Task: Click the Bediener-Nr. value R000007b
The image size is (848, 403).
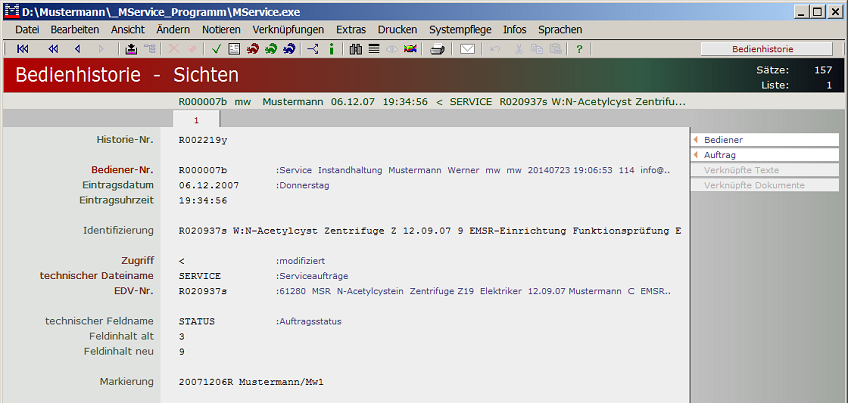Action: click(203, 170)
